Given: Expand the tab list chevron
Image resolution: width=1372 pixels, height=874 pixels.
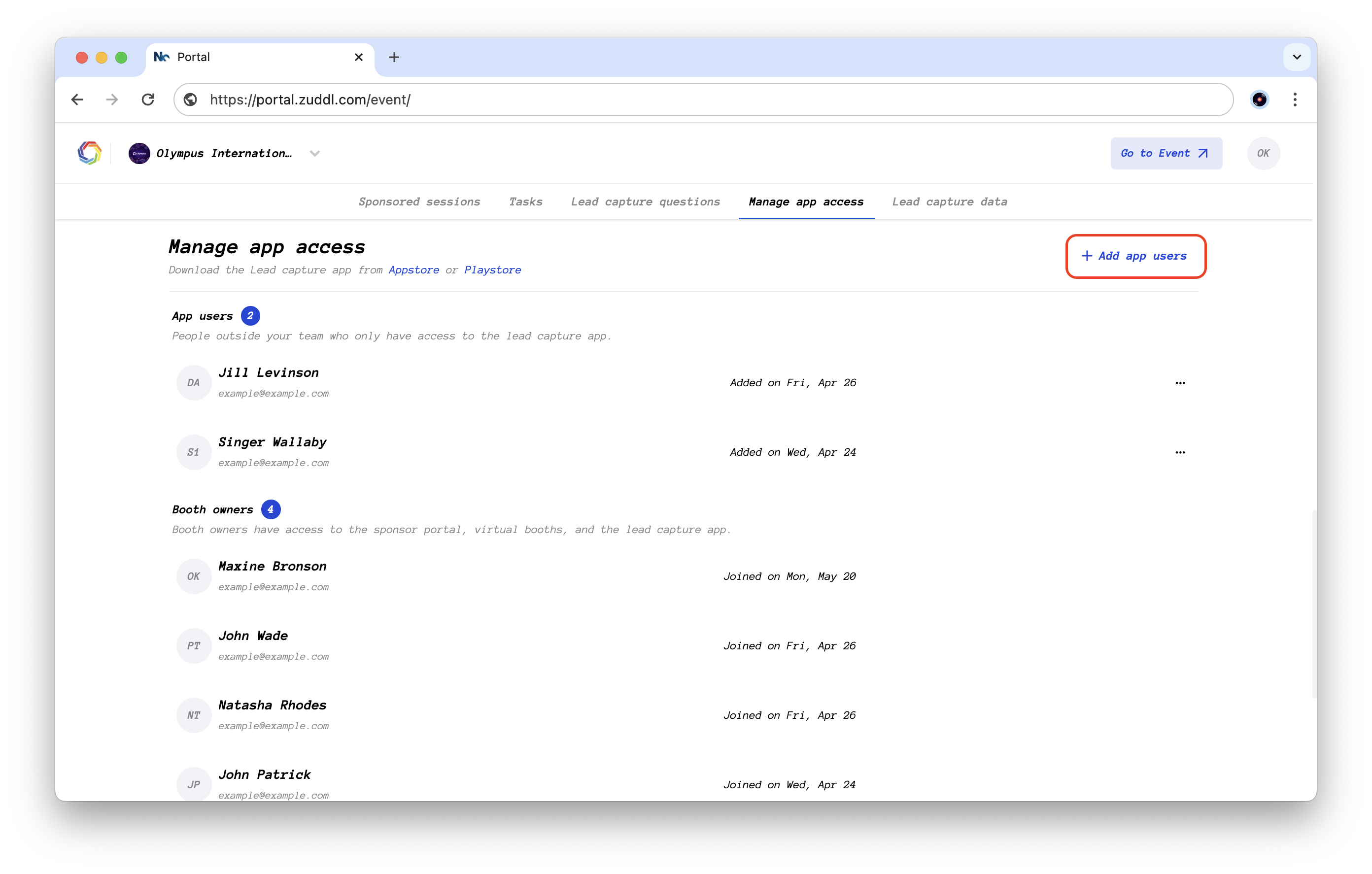Looking at the screenshot, I should tap(1296, 57).
